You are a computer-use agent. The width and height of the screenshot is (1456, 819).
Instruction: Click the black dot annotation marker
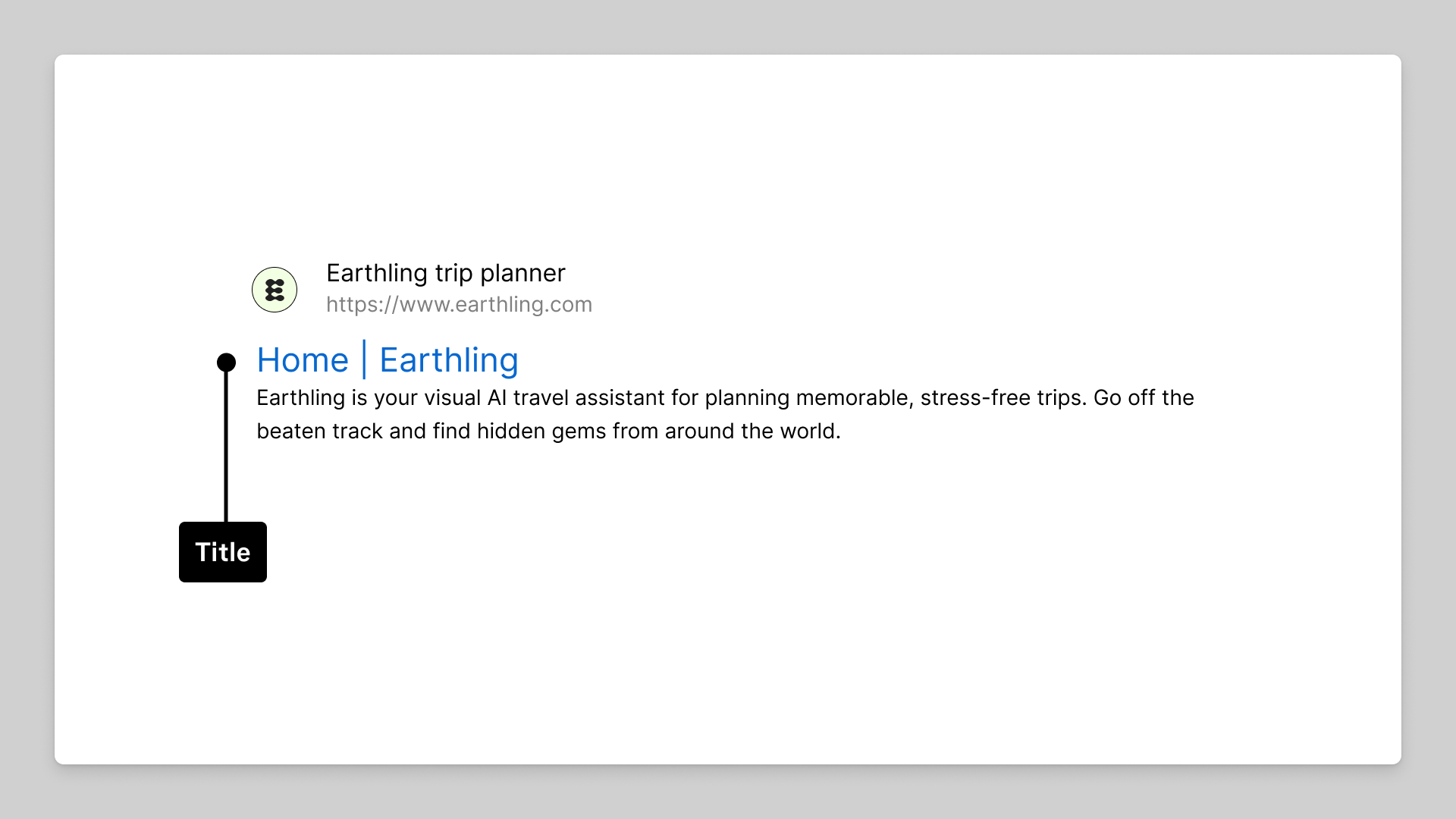[226, 362]
